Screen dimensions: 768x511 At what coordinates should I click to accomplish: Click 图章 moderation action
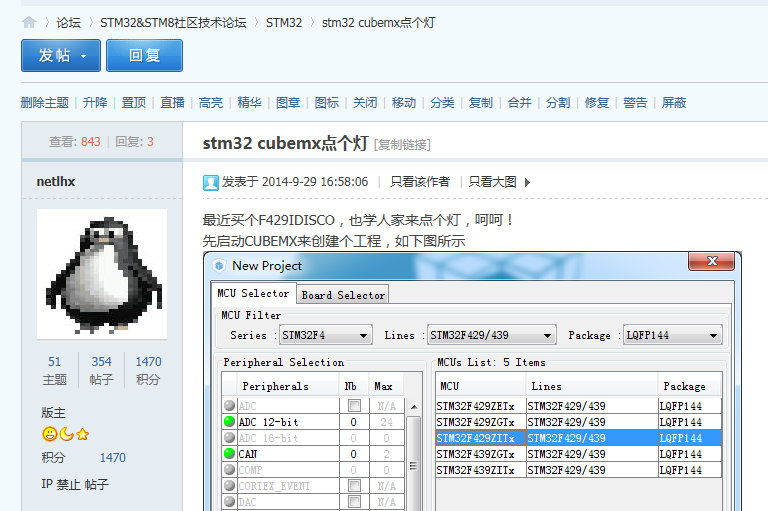click(x=288, y=102)
